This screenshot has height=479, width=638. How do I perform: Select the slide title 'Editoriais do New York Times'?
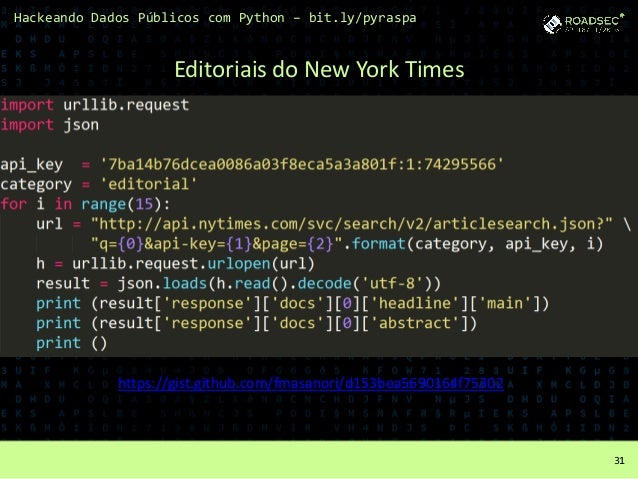tap(319, 69)
